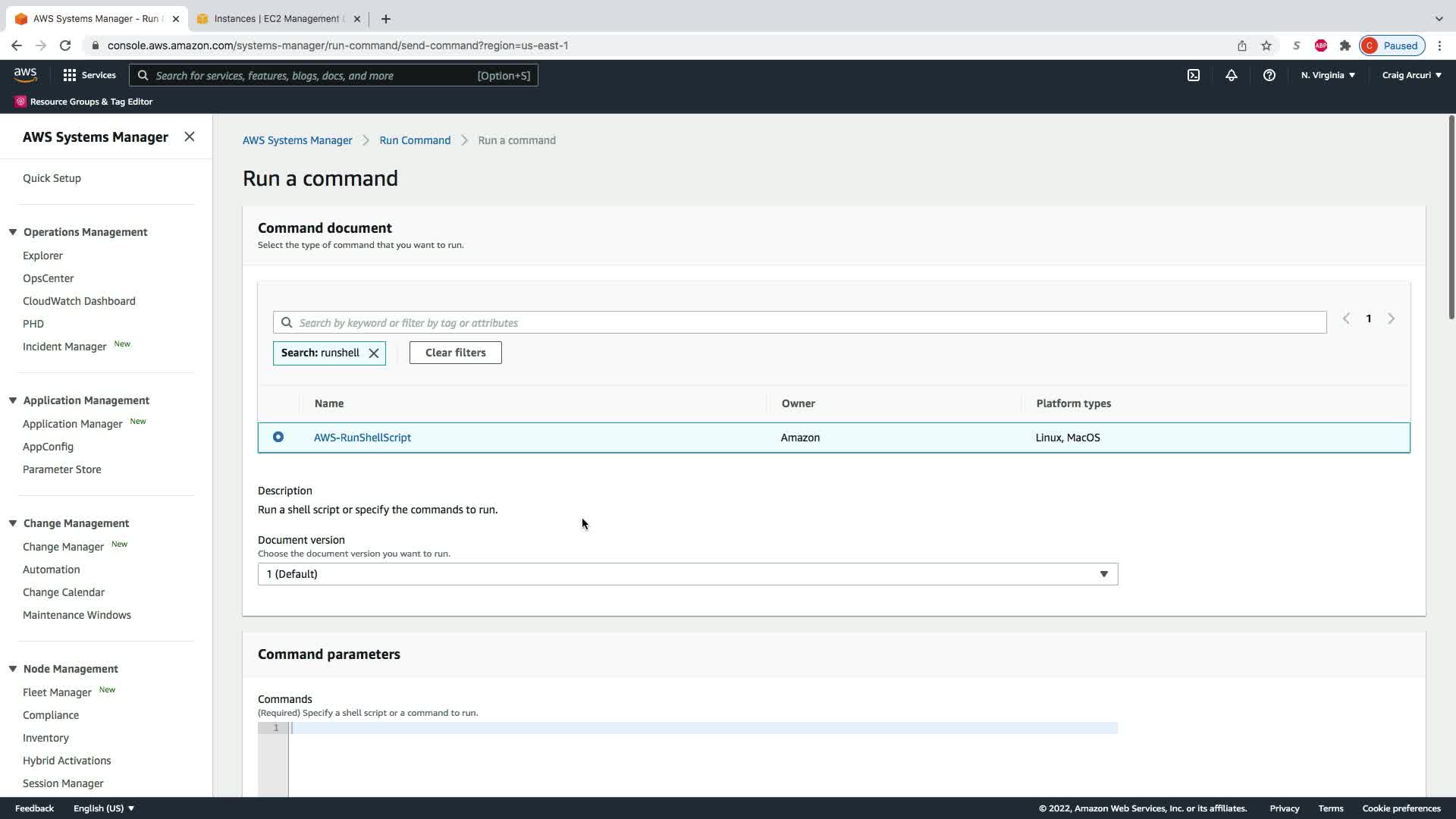
Task: Click the Clear filters button
Action: click(455, 353)
